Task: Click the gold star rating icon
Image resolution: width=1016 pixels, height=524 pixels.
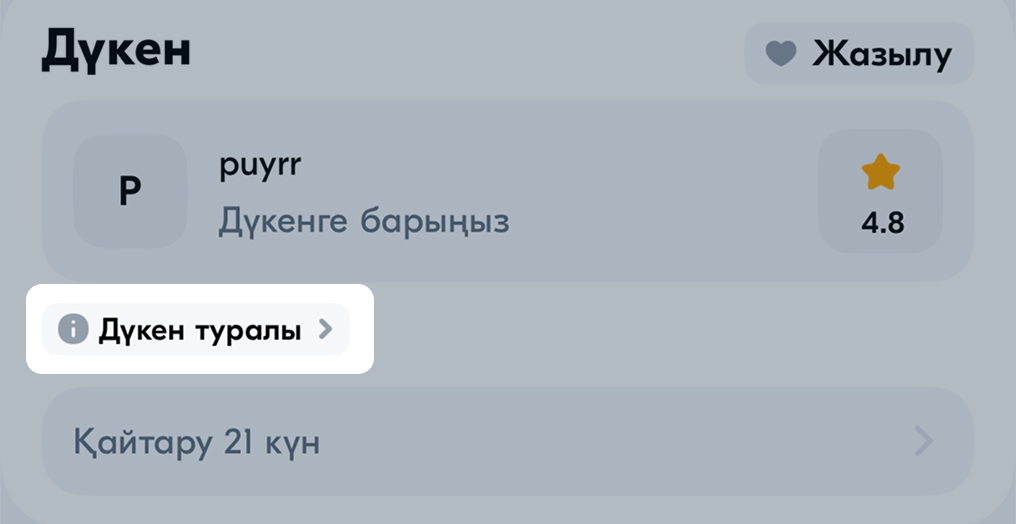Action: pyautogui.click(x=881, y=172)
